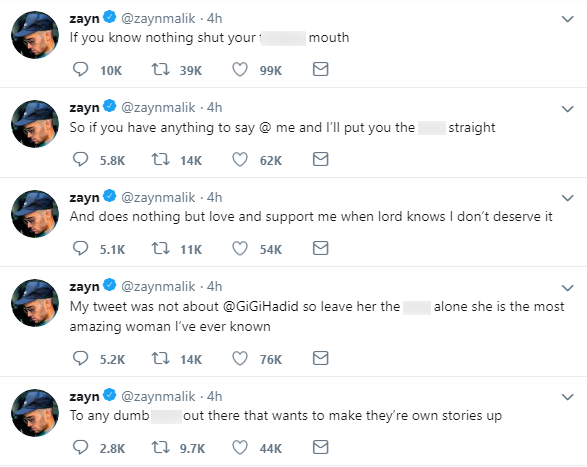Open @zaynmalik handle on the first tweet
This screenshot has width=587, height=467.
pos(158,18)
